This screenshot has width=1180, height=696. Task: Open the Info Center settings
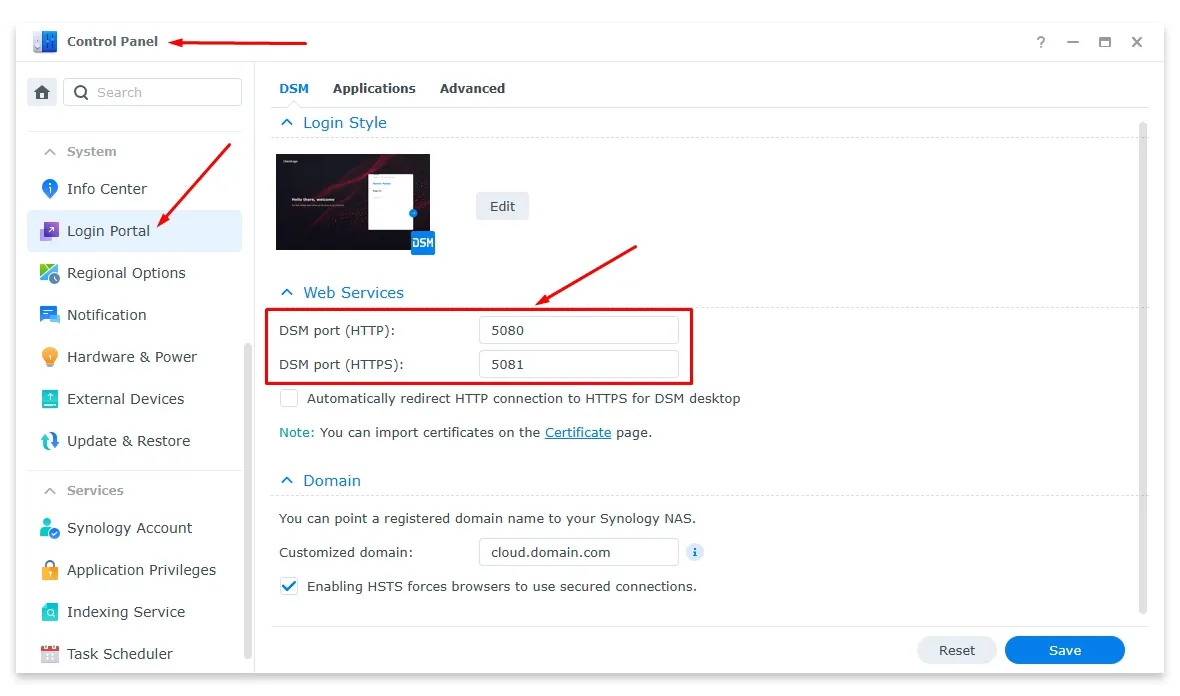[x=105, y=188]
